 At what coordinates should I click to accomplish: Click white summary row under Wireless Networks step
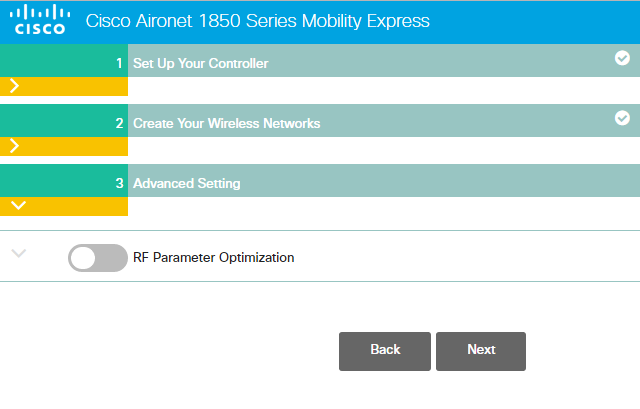click(x=380, y=146)
